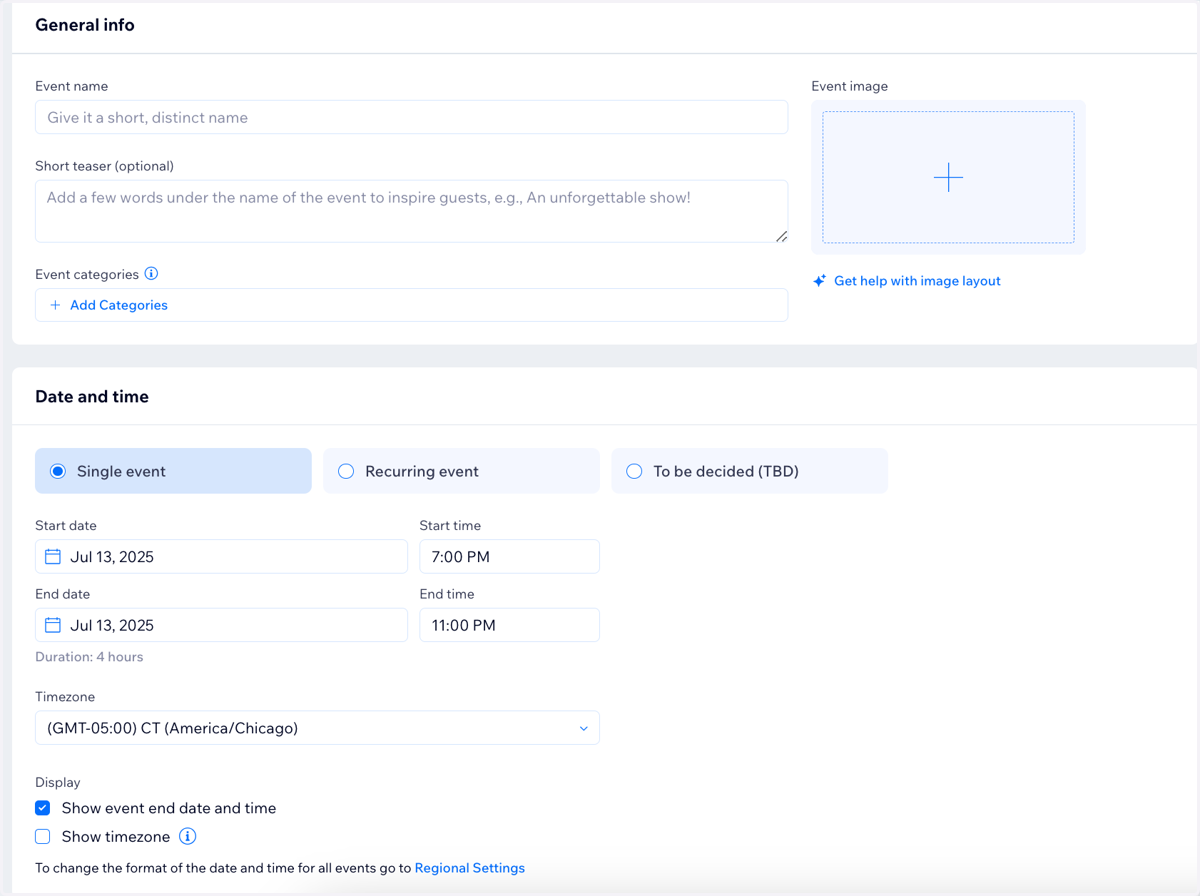Select the Single event option
This screenshot has height=896, width=1200.
pos(173,471)
